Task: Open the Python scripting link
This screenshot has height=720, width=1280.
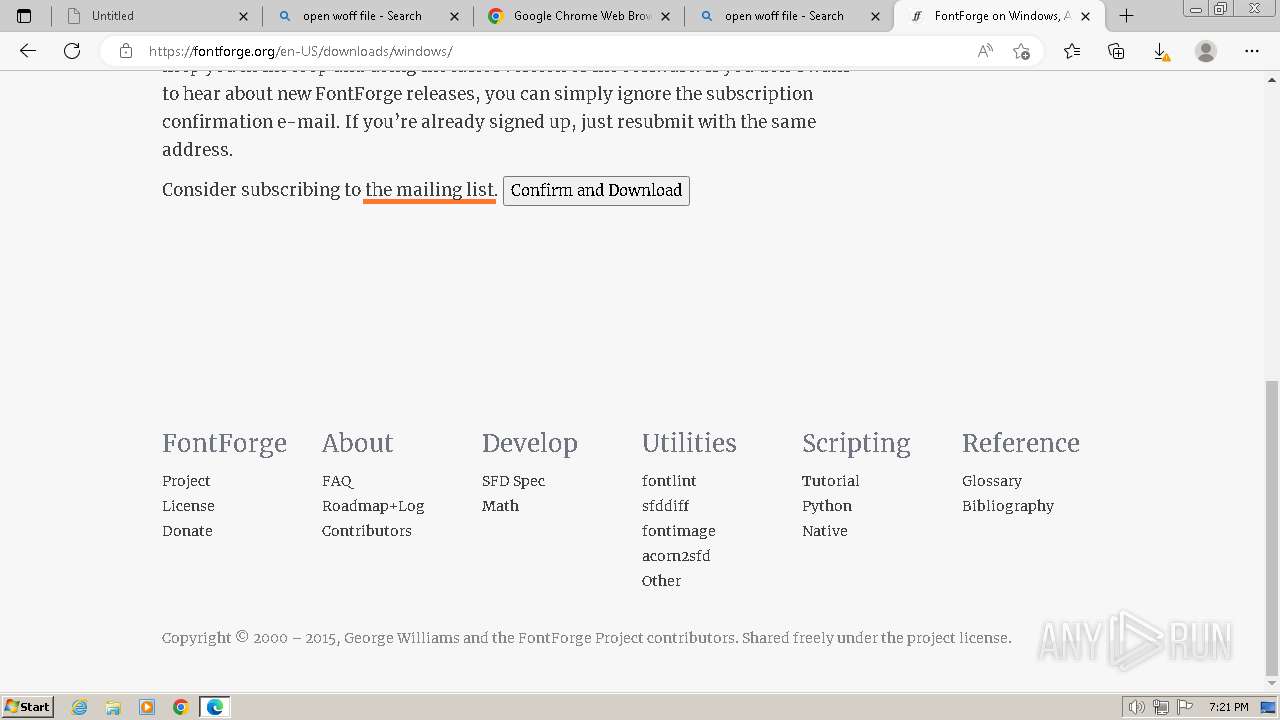Action: tap(827, 506)
